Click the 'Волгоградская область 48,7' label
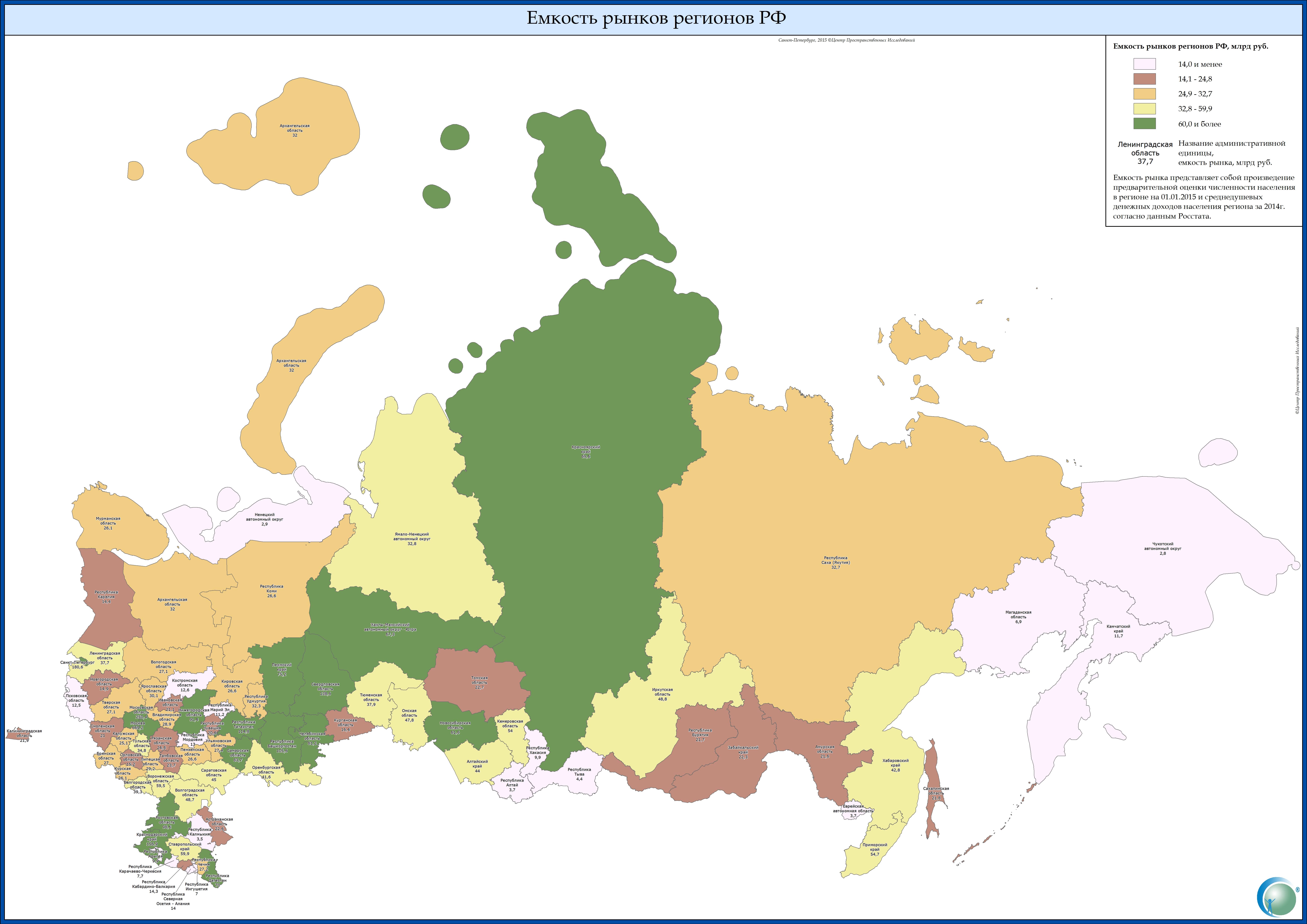The image size is (1307, 924). pyautogui.click(x=190, y=795)
